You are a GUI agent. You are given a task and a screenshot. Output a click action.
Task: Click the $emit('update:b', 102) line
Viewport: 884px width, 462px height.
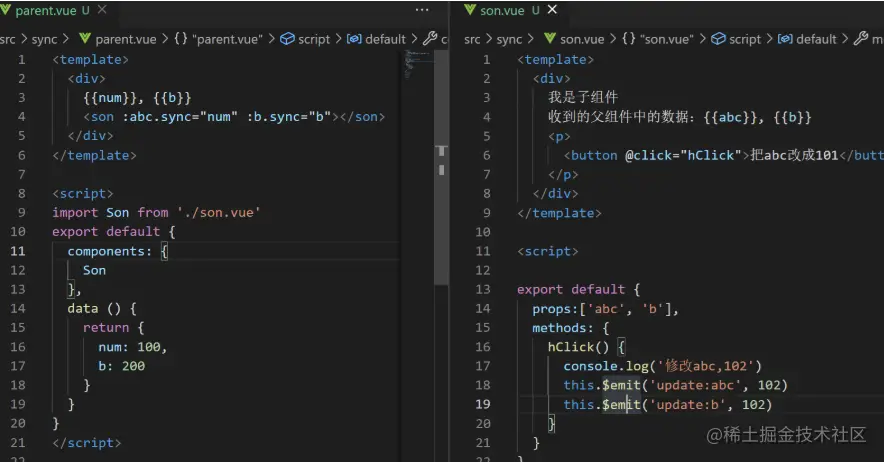coord(668,404)
